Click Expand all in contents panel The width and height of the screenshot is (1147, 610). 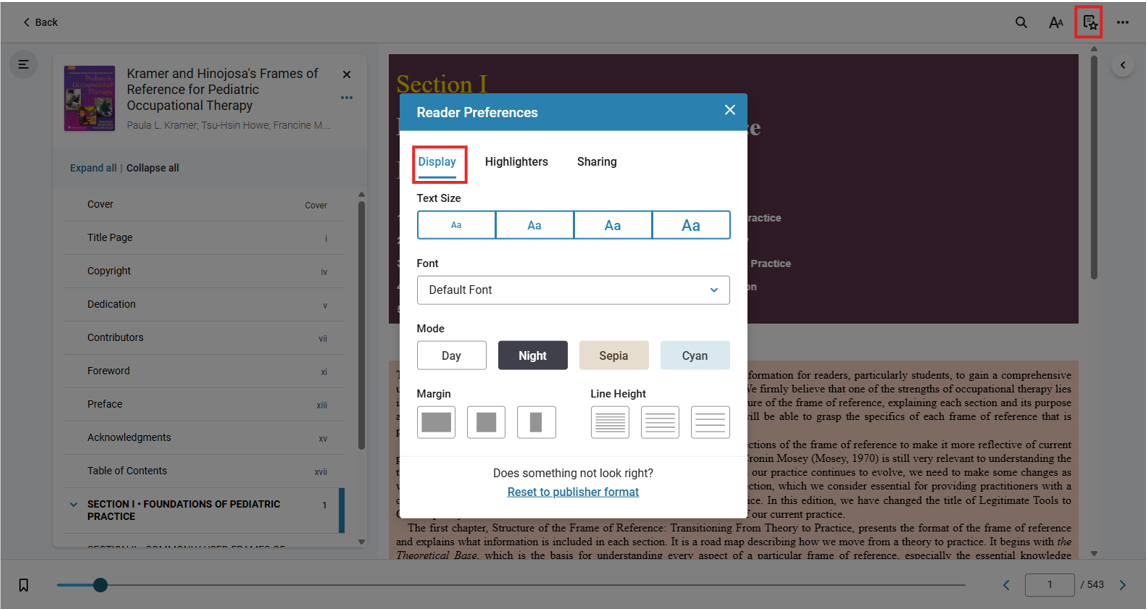click(x=93, y=168)
